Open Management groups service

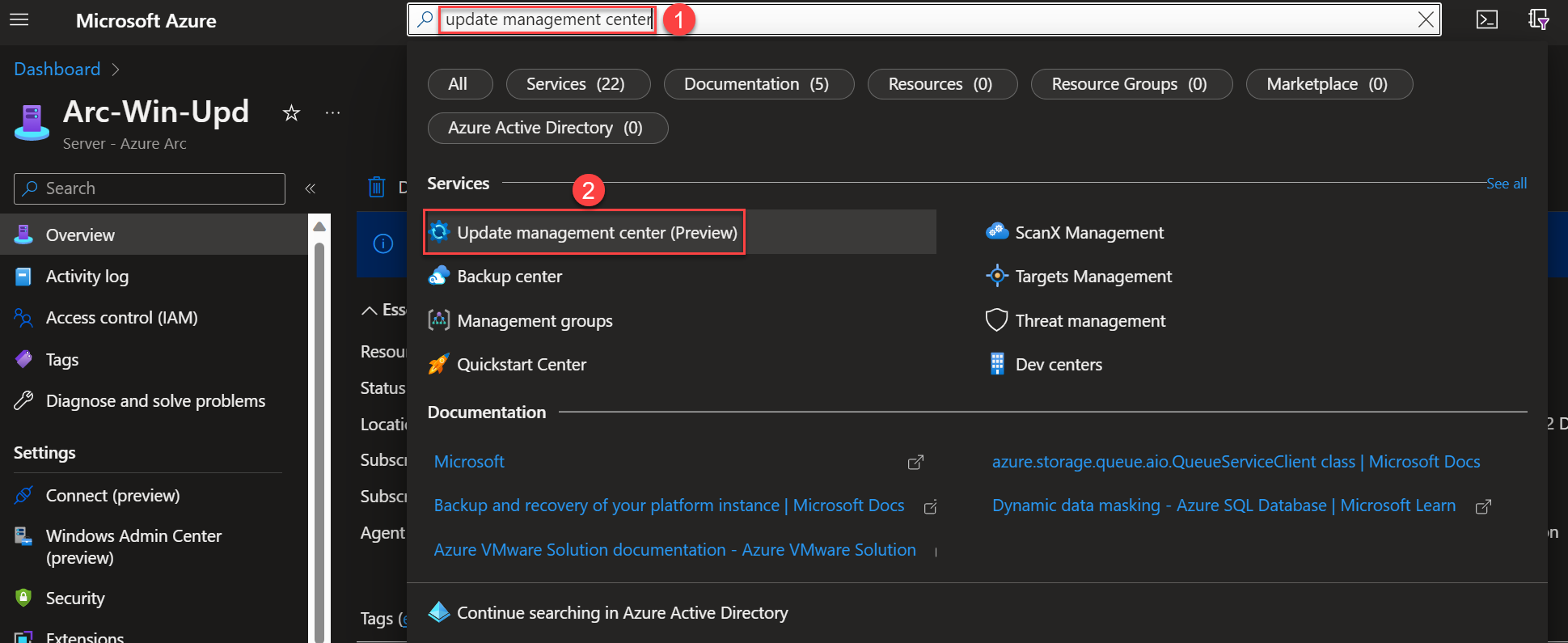[520, 321]
